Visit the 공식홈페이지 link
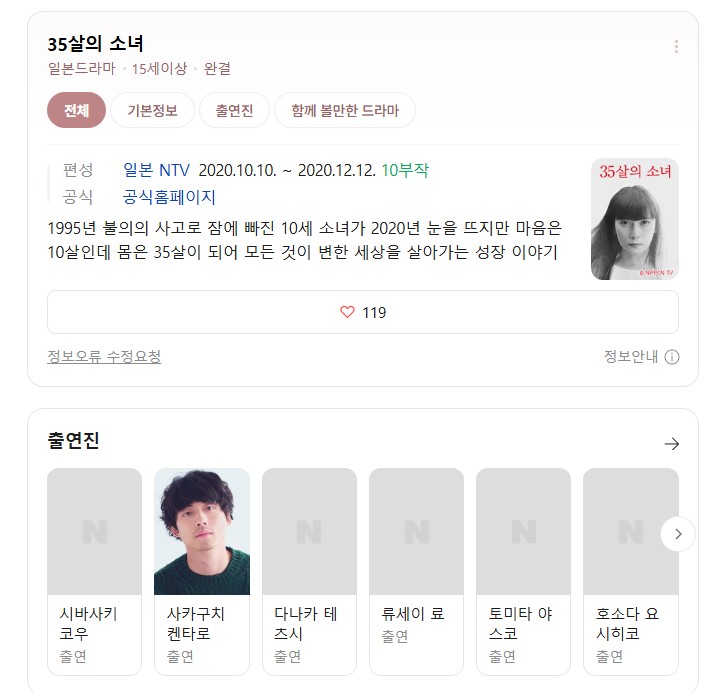 pos(169,197)
